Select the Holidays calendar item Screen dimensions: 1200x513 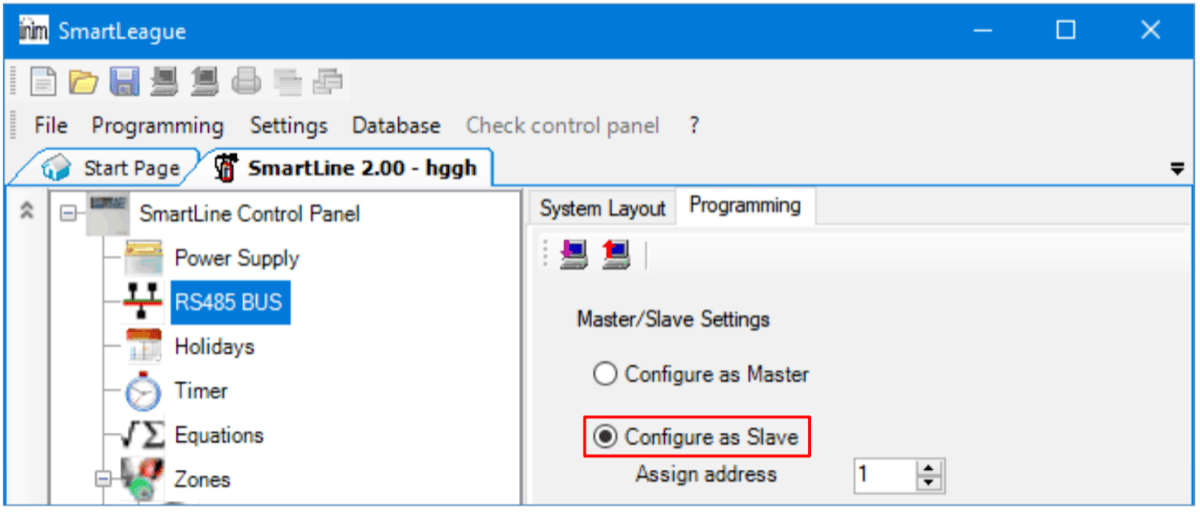tap(213, 347)
